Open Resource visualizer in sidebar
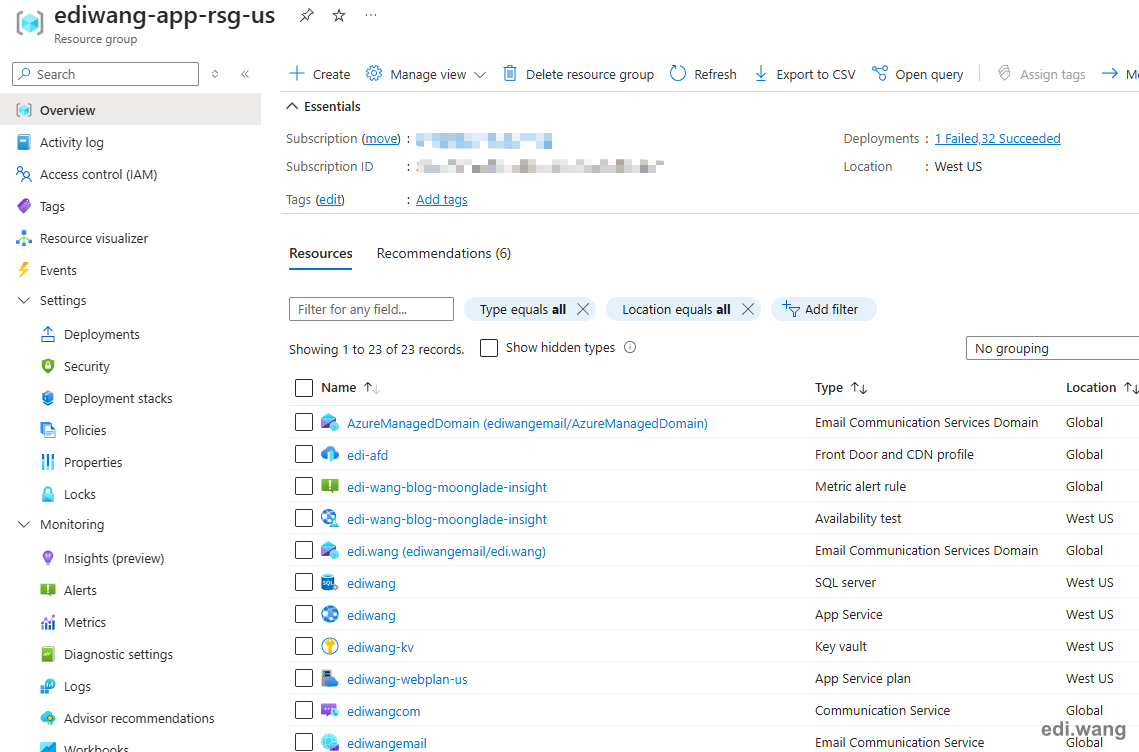 click(94, 238)
